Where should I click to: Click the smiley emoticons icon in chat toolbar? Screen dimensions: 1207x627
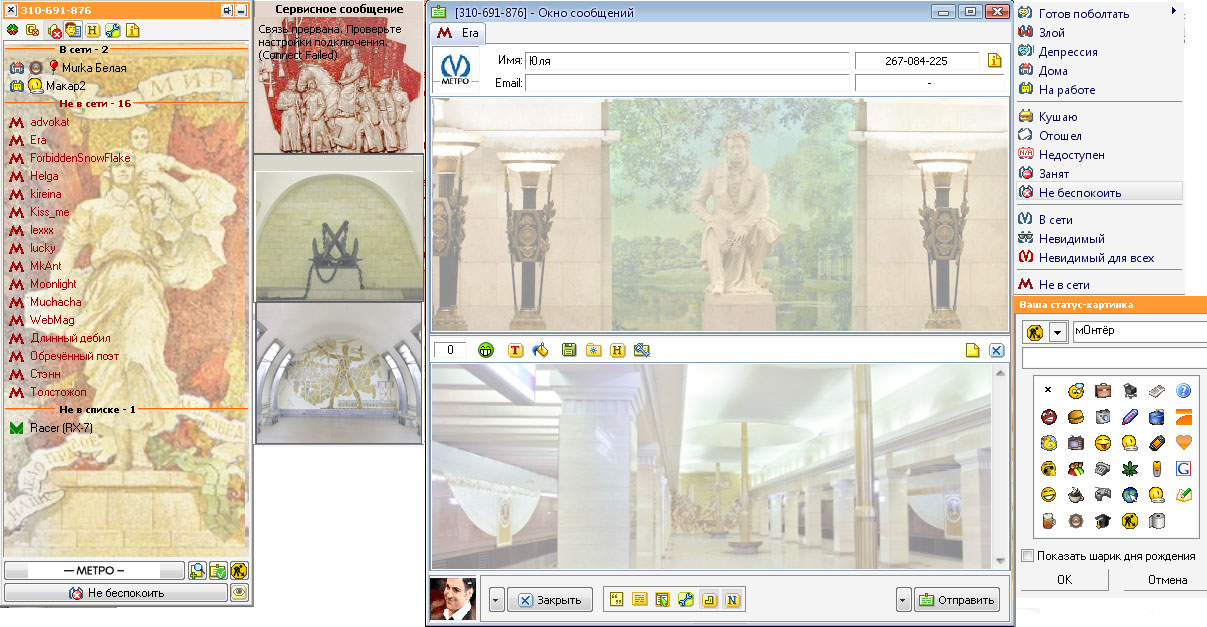pos(486,350)
